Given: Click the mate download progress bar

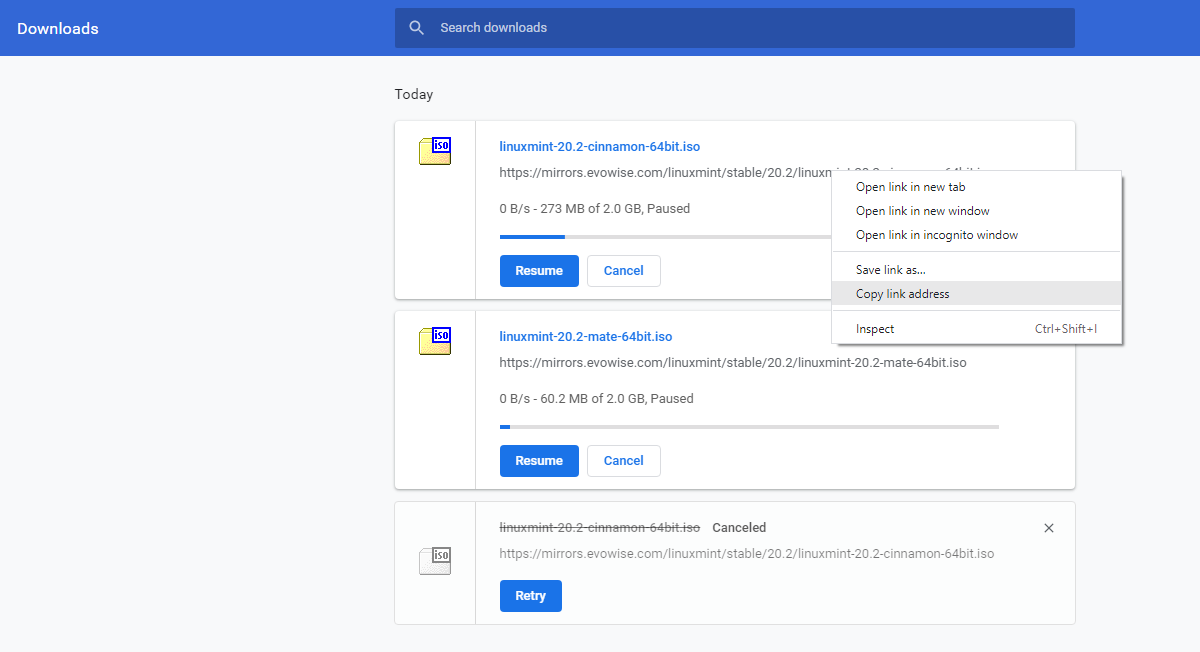Looking at the screenshot, I should [x=748, y=427].
